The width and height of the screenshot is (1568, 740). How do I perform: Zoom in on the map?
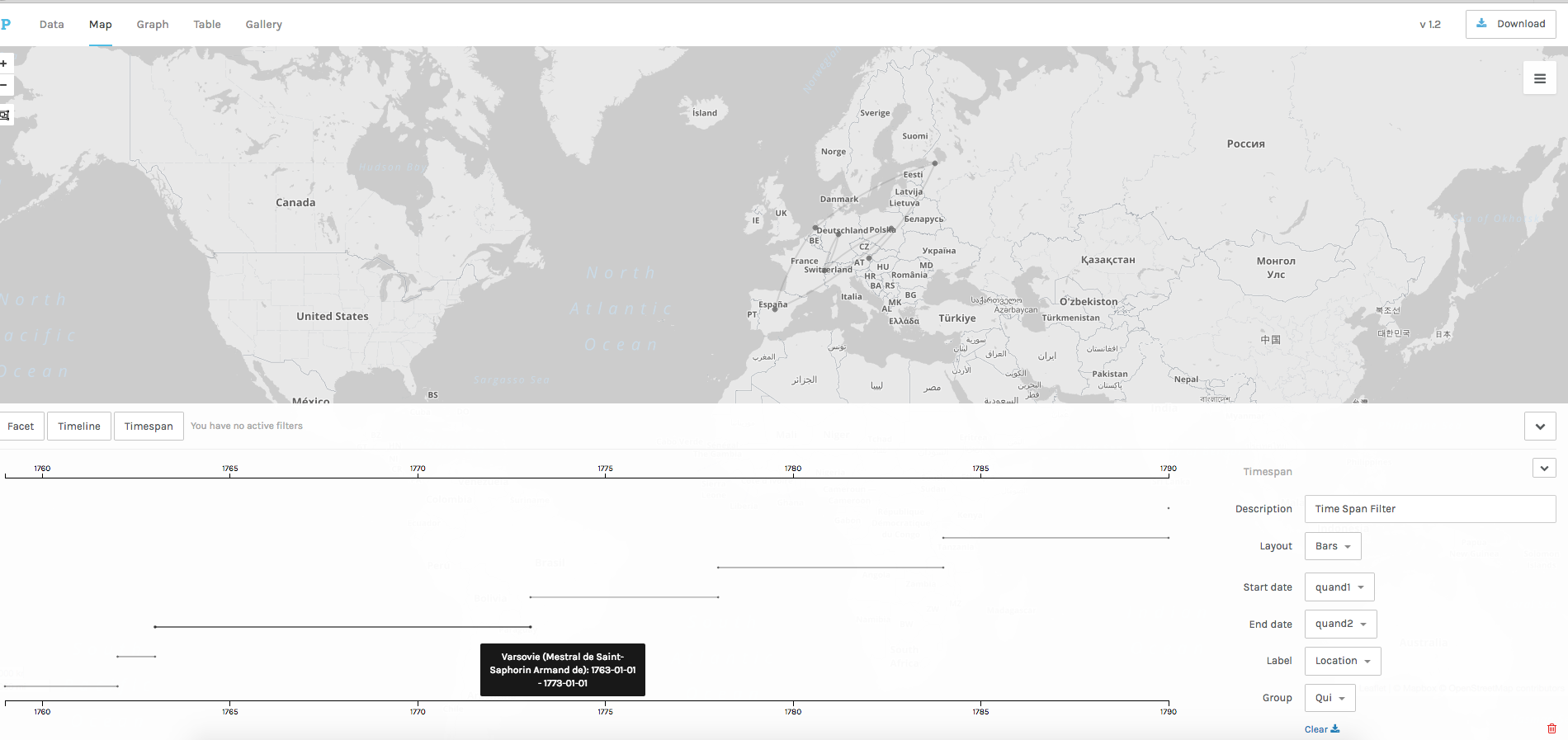tap(4, 64)
